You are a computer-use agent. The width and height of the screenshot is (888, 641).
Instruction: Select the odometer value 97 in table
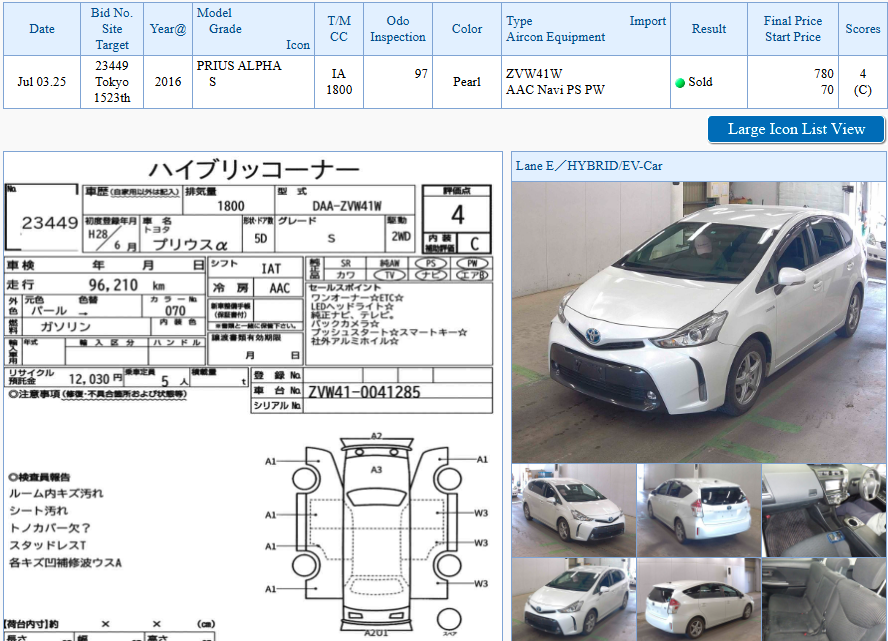click(x=421, y=74)
